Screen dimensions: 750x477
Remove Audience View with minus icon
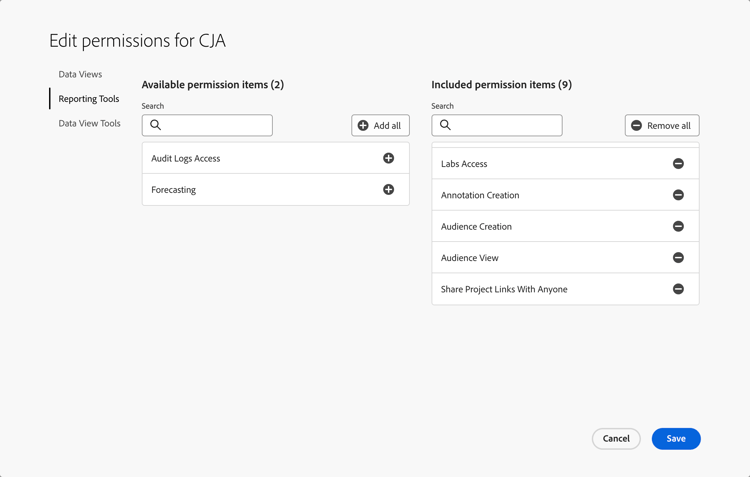678,258
